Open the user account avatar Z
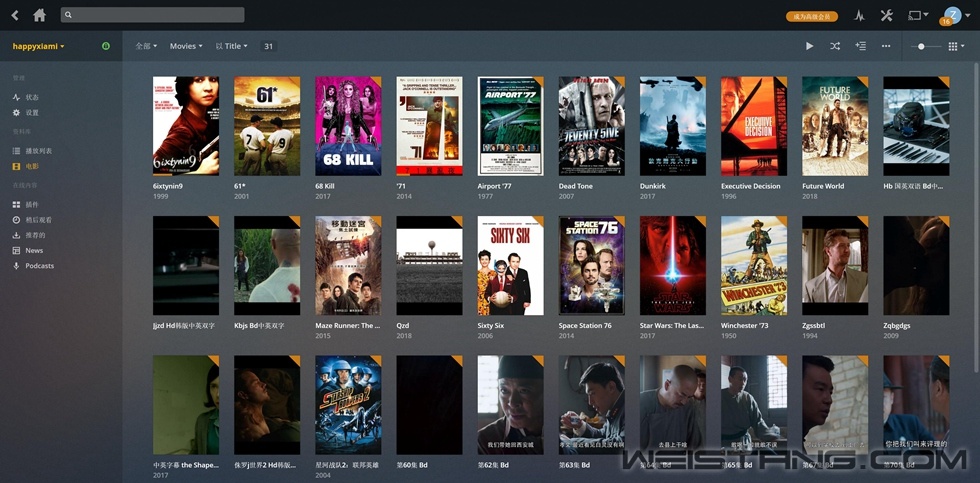 click(952, 16)
